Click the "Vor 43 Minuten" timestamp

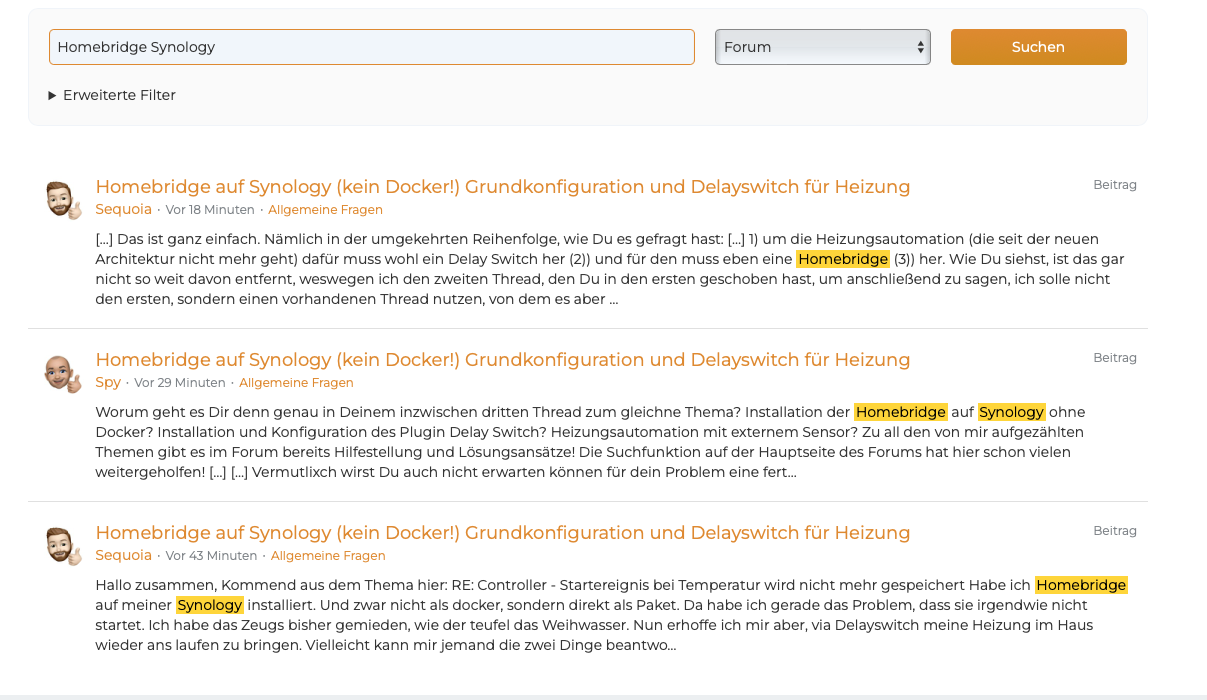pos(211,556)
